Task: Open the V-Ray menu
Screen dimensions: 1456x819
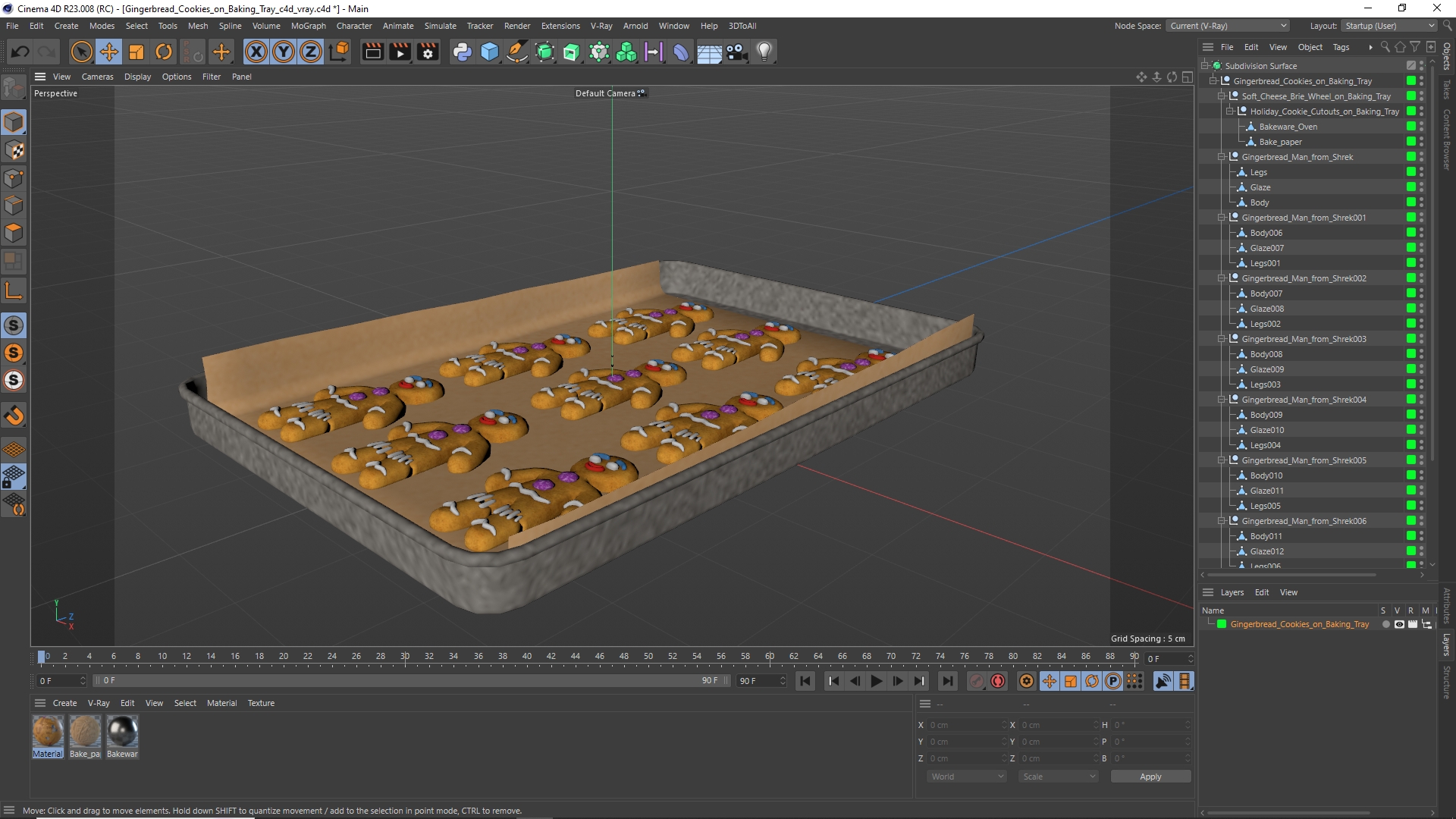Action: pos(601,26)
